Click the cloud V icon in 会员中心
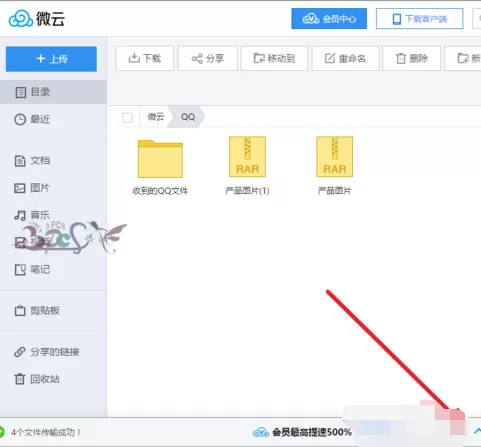The height and width of the screenshot is (447, 481). coord(311,19)
